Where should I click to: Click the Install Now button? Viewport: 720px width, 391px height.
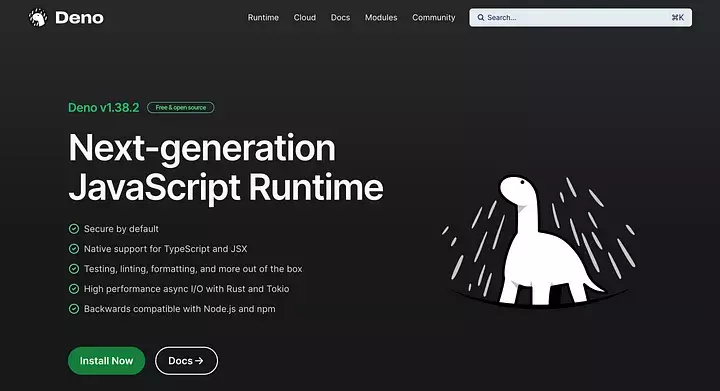107,361
